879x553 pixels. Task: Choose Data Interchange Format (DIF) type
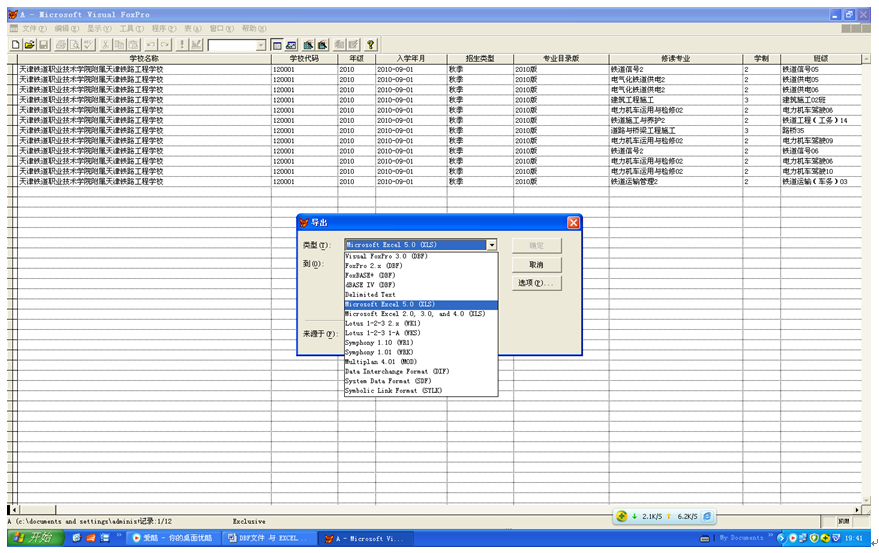pyautogui.click(x=421, y=371)
